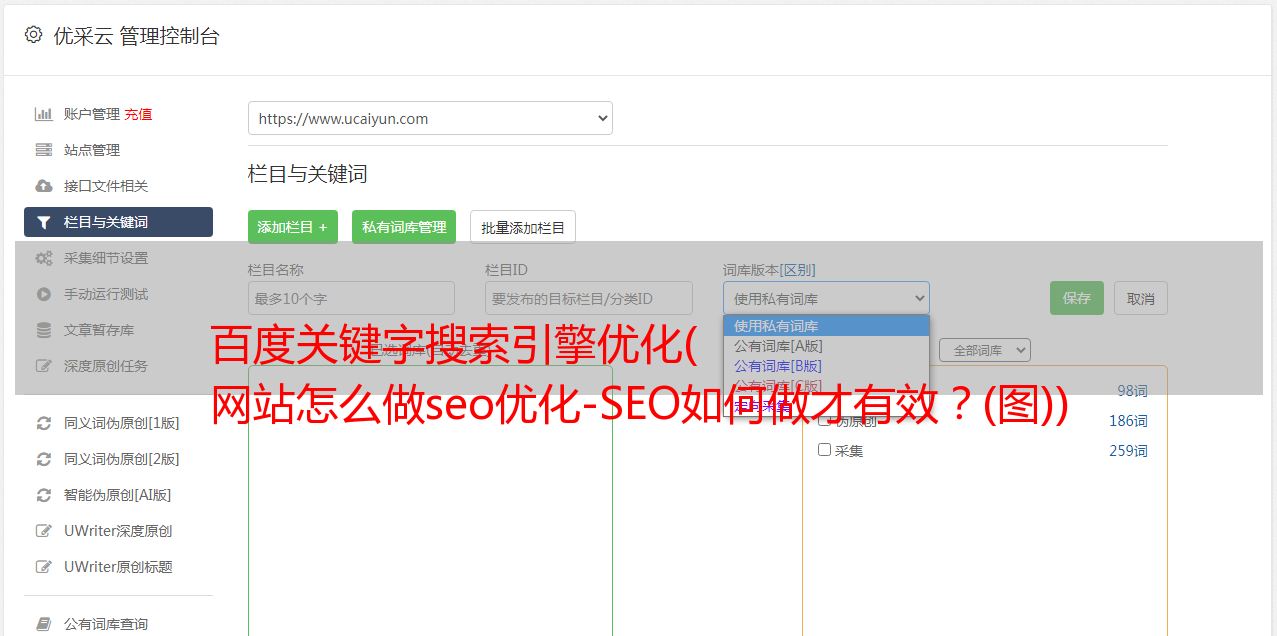Click the filter funnel icon for 栏目与关键词
The width and height of the screenshot is (1277, 636).
click(43, 222)
